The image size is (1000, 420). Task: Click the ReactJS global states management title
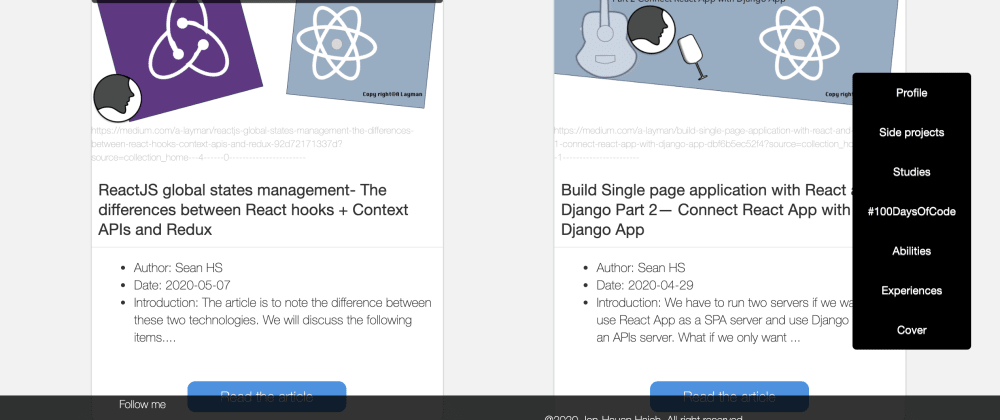click(x=253, y=210)
